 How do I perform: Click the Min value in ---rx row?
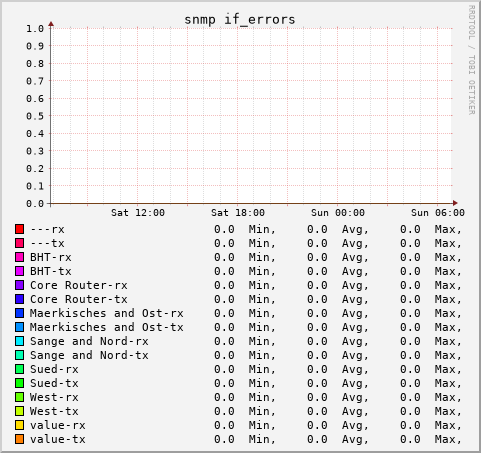[224, 229]
